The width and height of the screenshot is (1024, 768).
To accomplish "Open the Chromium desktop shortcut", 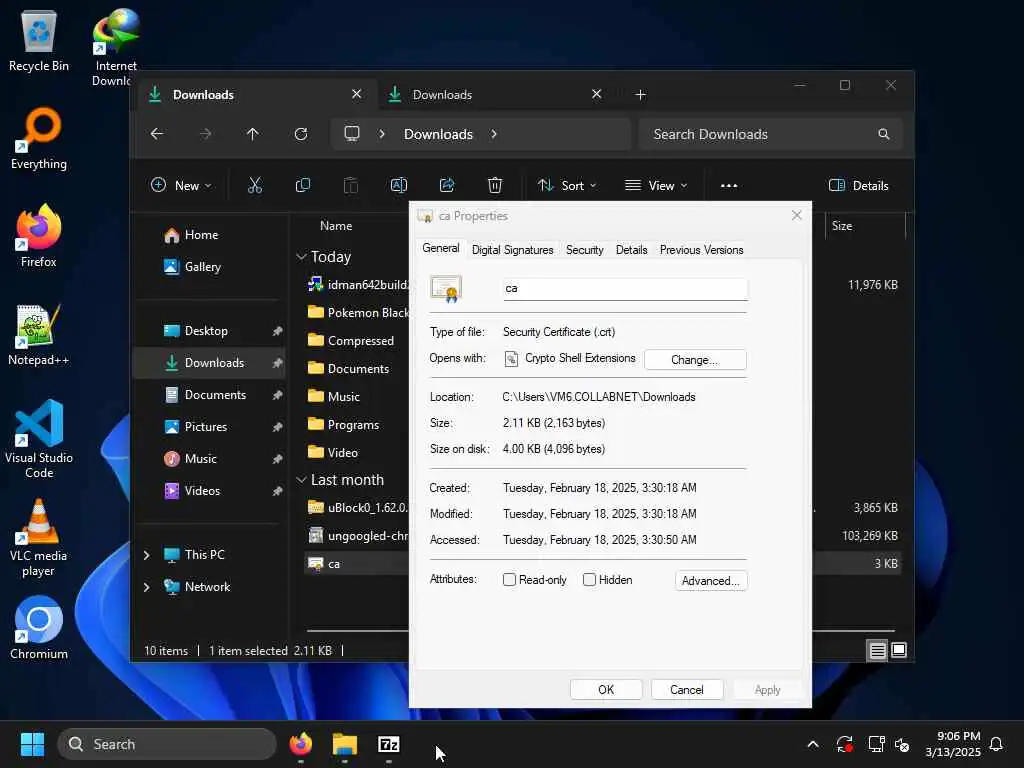I will click(x=39, y=628).
